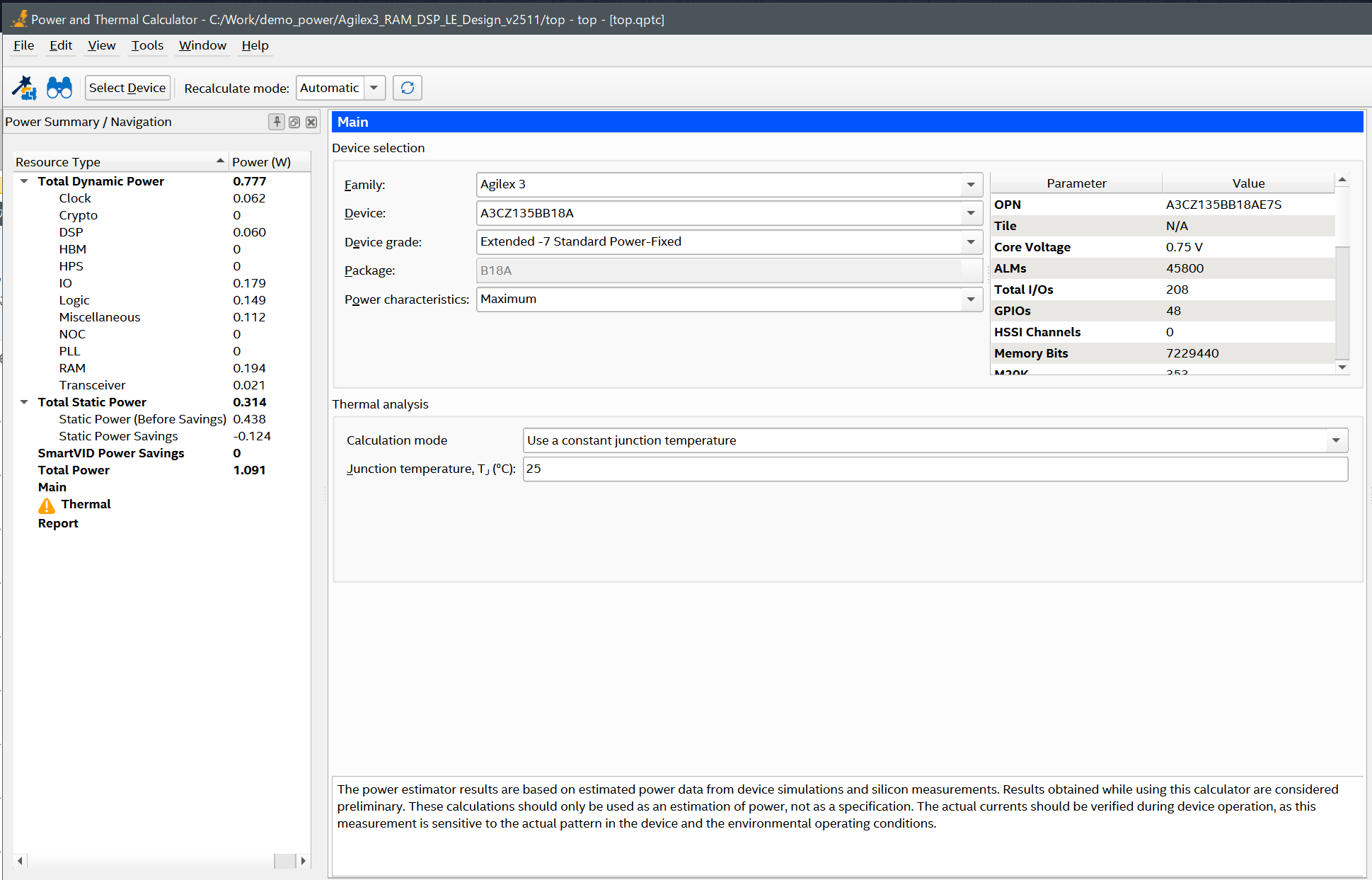1372x880 pixels.
Task: Open the View menu
Action: pos(101,45)
